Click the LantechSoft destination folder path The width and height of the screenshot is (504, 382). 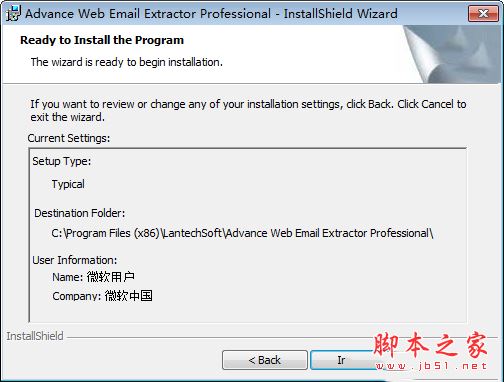click(242, 233)
